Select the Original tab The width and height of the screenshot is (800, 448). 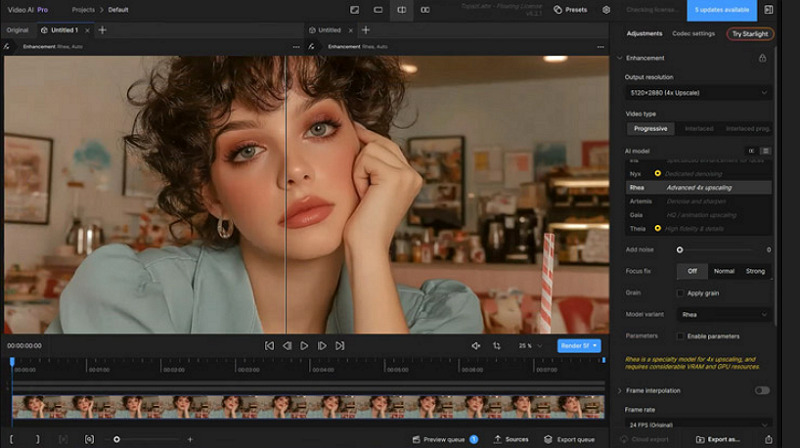point(17,30)
